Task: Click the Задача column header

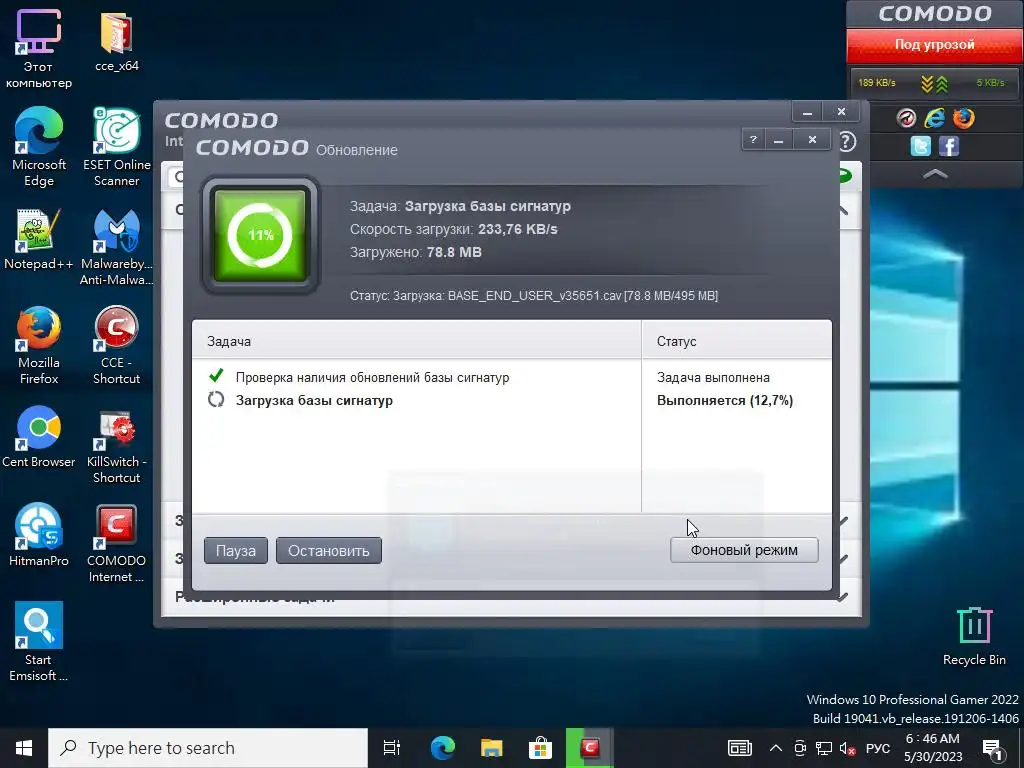Action: click(x=417, y=341)
